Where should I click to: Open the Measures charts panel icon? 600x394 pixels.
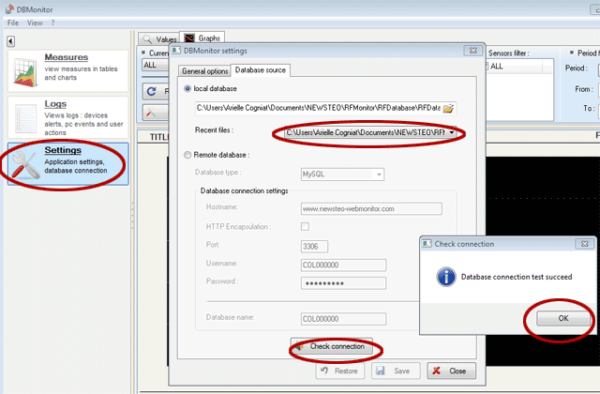click(x=25, y=72)
